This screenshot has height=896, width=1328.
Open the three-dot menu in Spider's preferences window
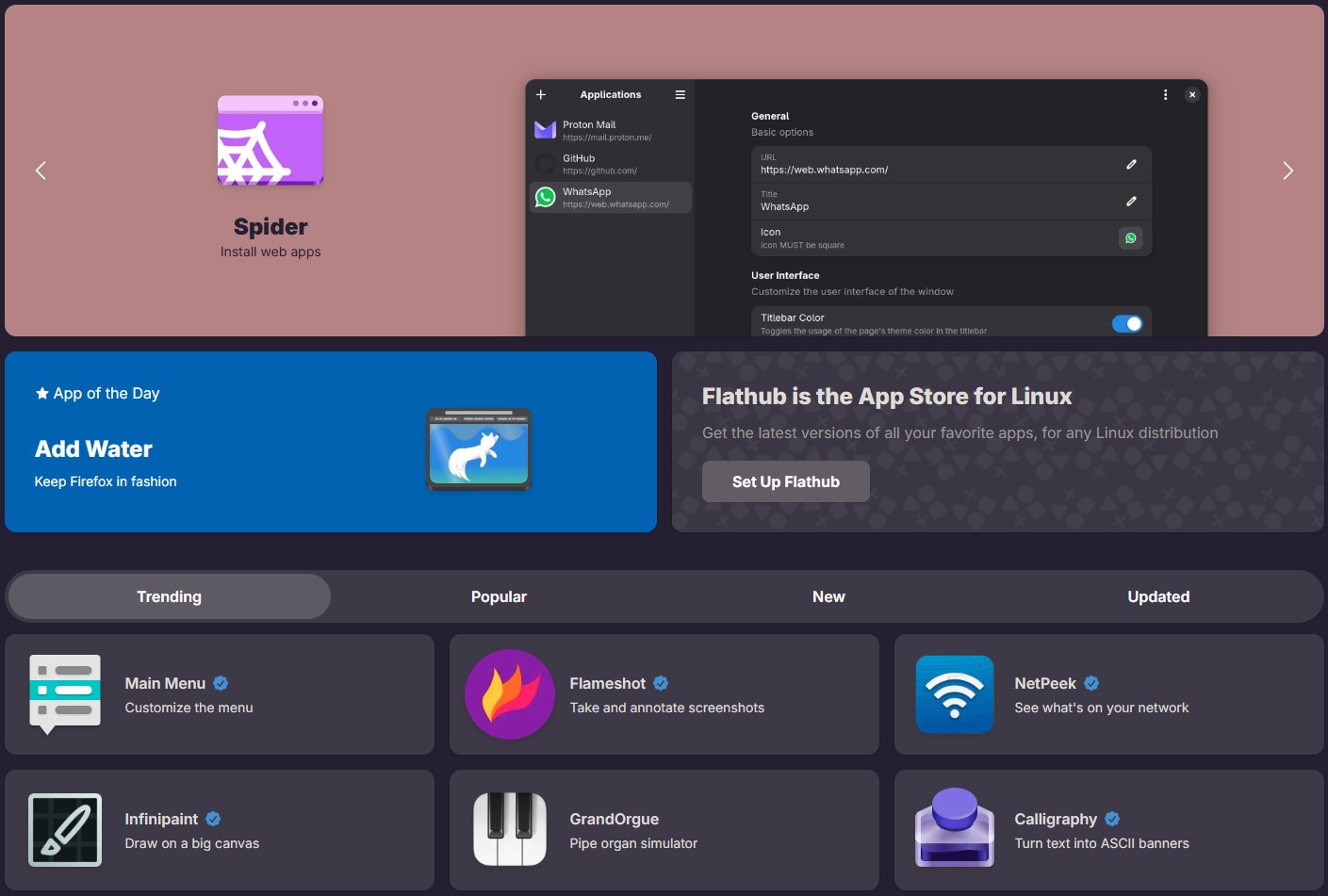[x=1165, y=94]
